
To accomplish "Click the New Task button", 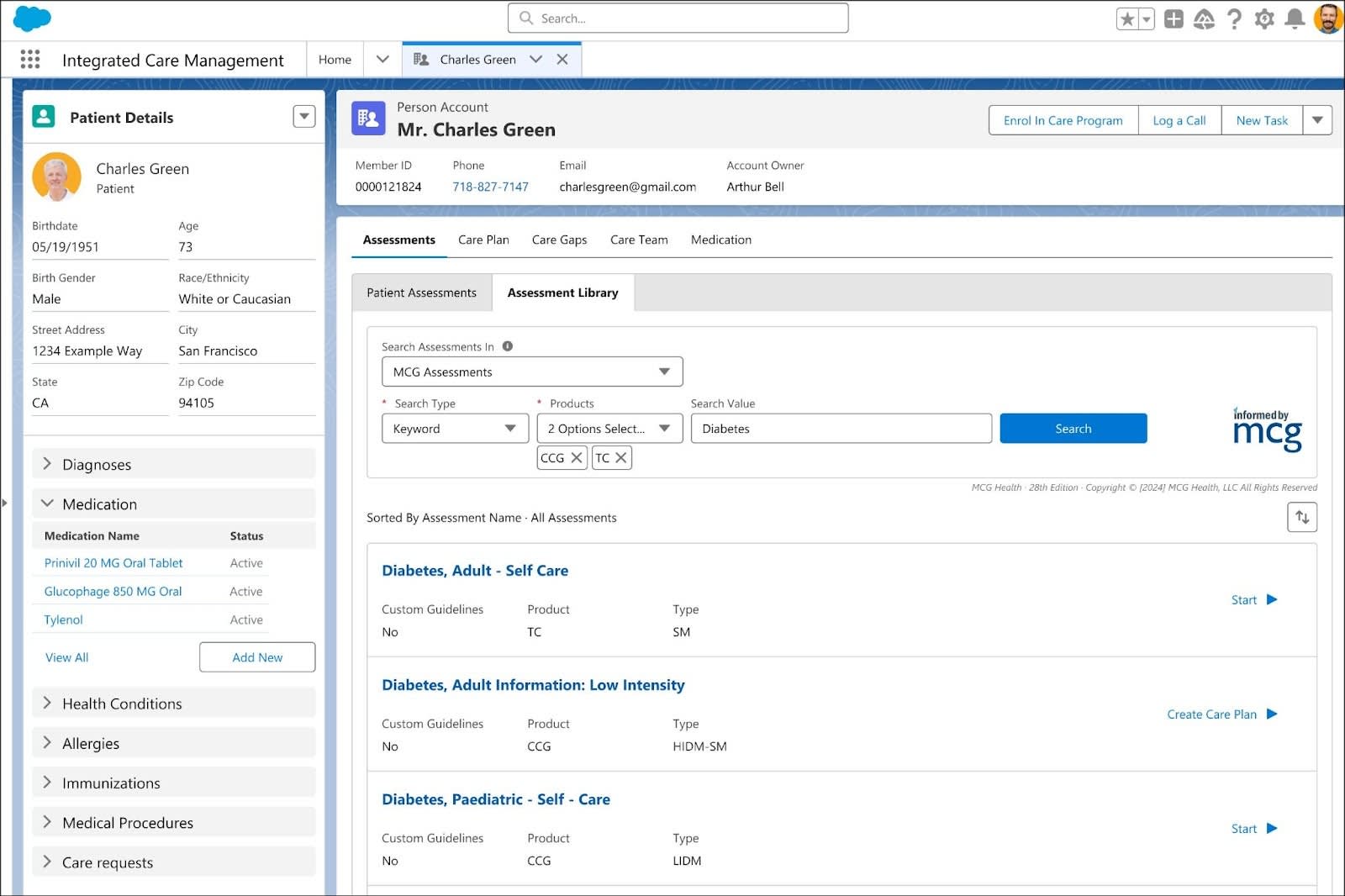I will tap(1262, 120).
